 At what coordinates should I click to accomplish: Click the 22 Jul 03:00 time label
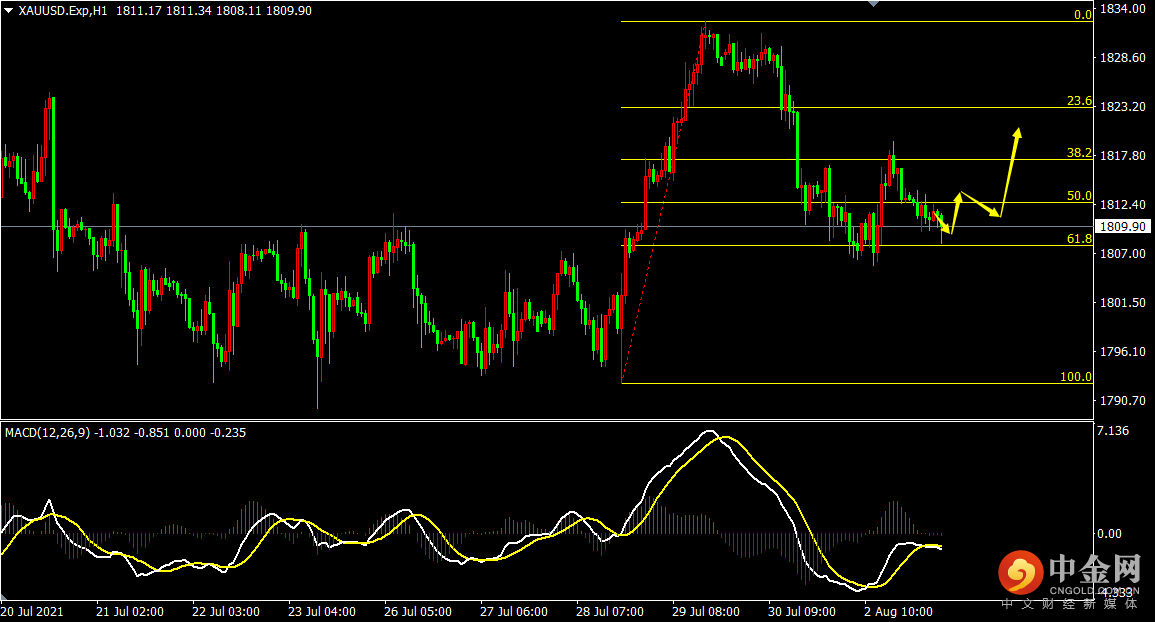(226, 612)
